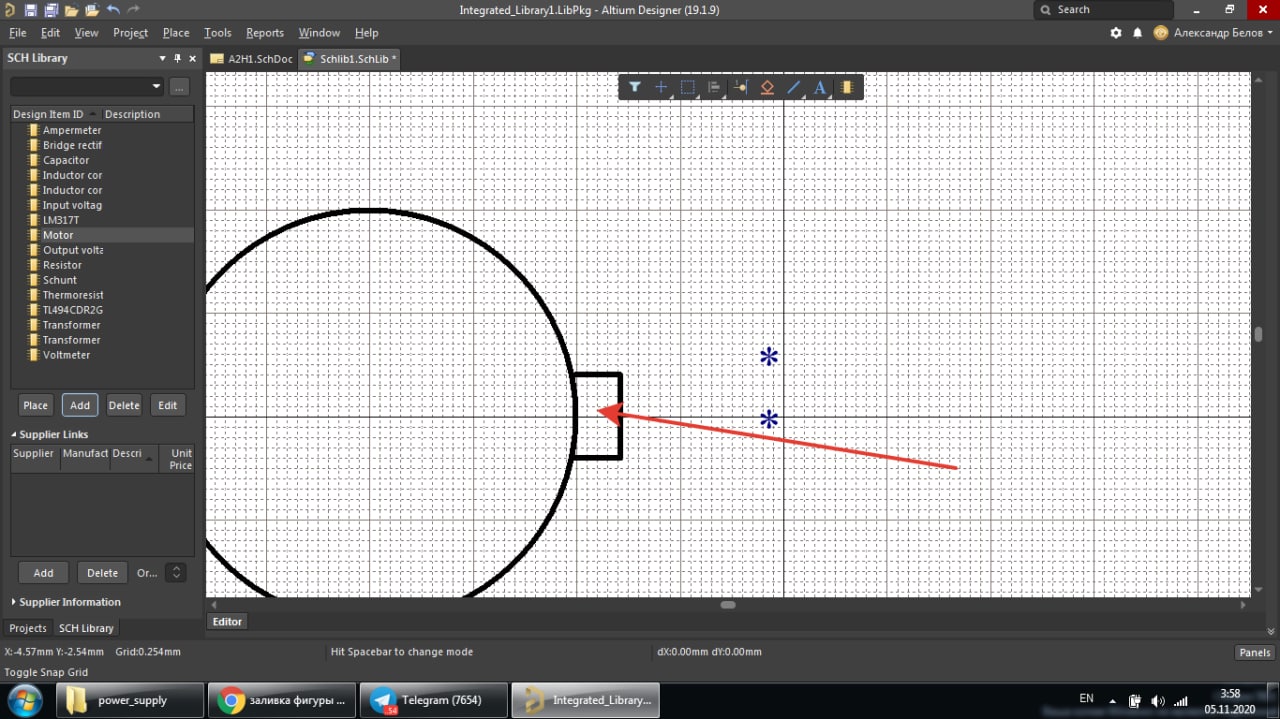Click in the Altium Search field
The width and height of the screenshot is (1280, 719).
pyautogui.click(x=1103, y=10)
